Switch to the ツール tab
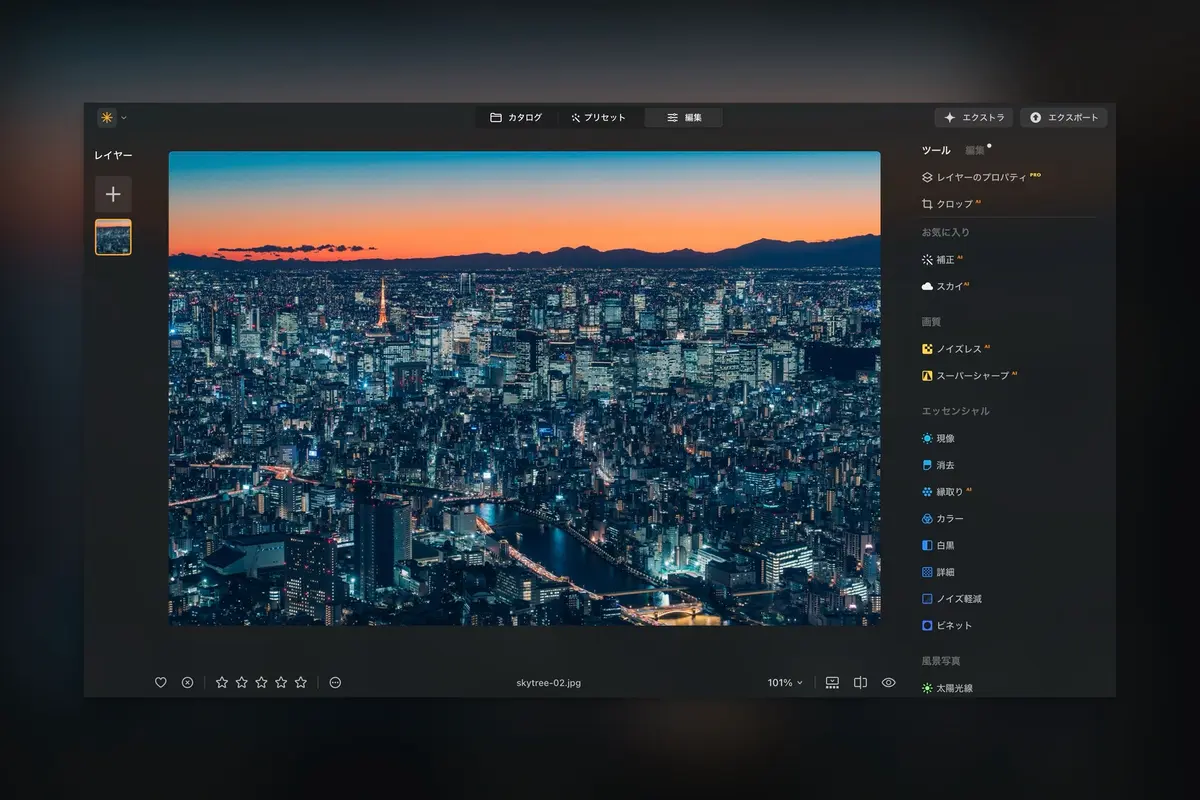The image size is (1200, 800). (936, 151)
